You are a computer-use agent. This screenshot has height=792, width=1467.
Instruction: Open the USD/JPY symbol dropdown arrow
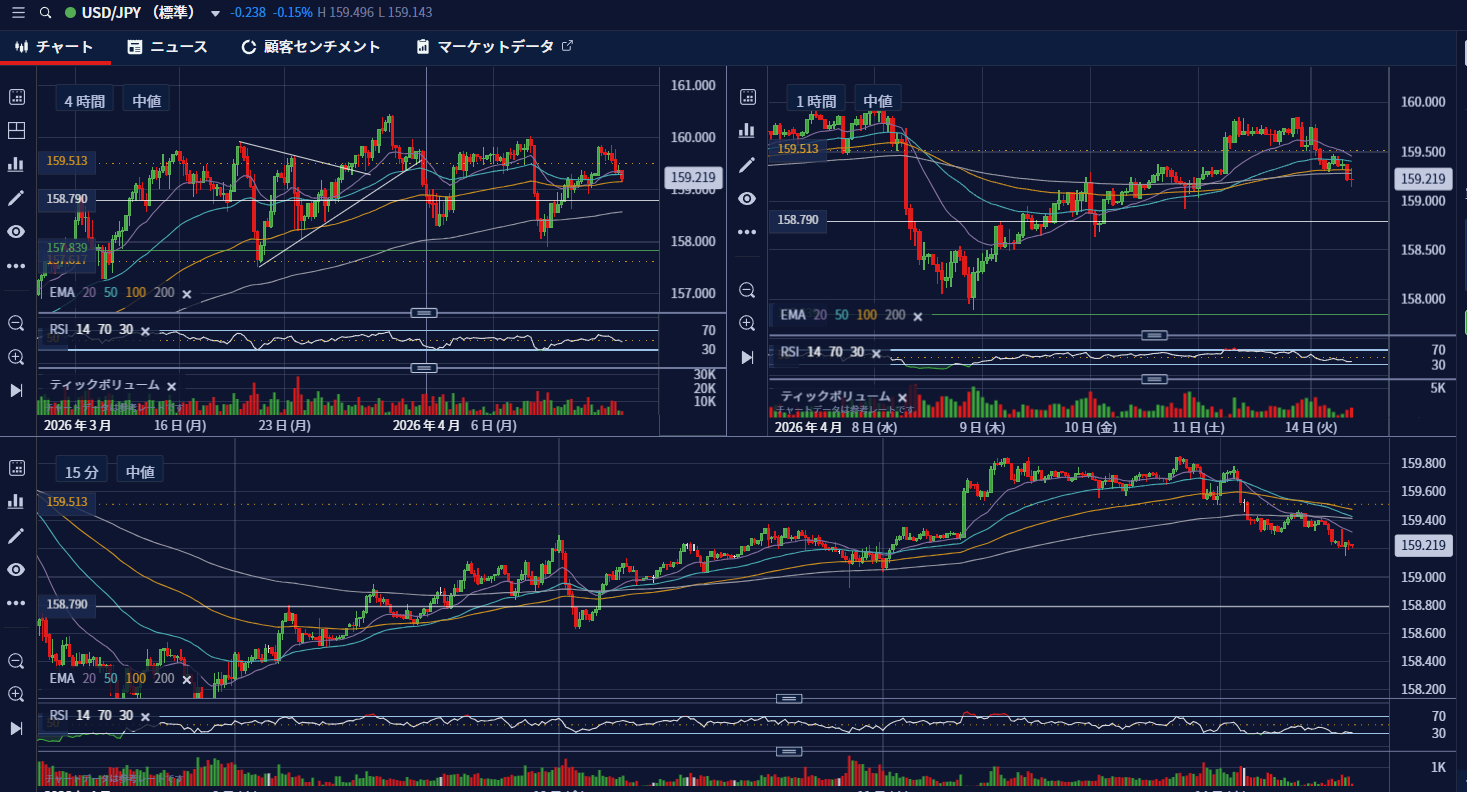[213, 14]
